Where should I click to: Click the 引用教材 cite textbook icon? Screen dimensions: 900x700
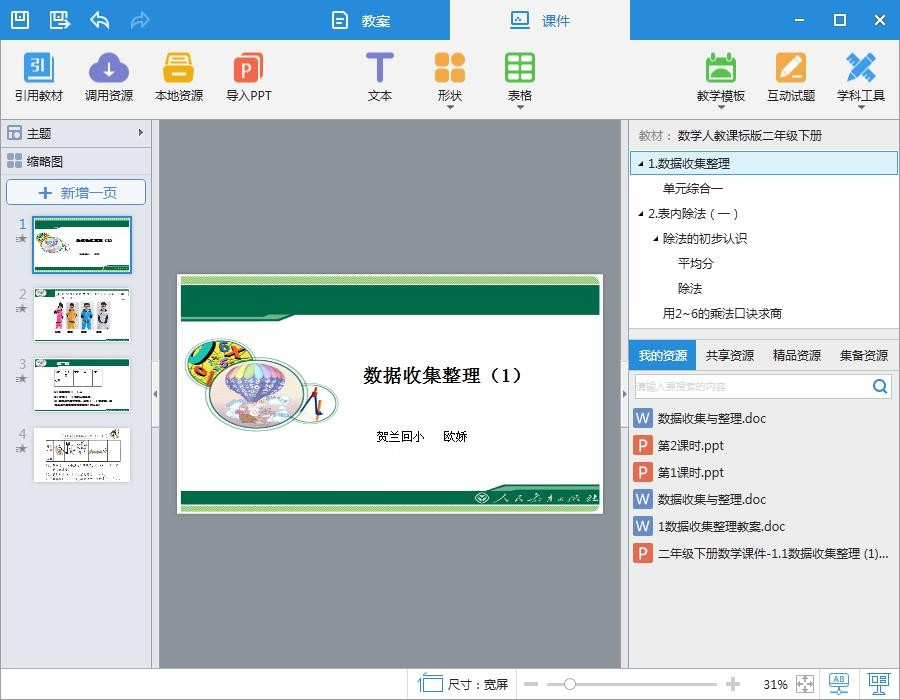[39, 75]
